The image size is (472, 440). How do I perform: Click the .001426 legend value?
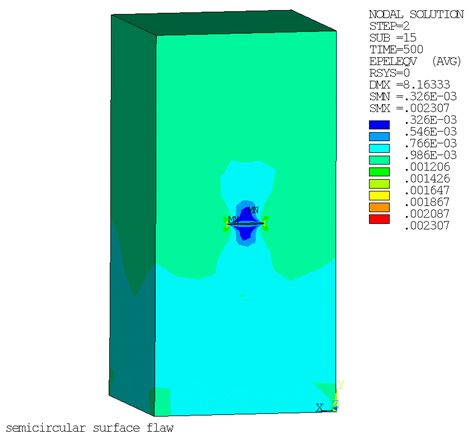pyautogui.click(x=427, y=179)
